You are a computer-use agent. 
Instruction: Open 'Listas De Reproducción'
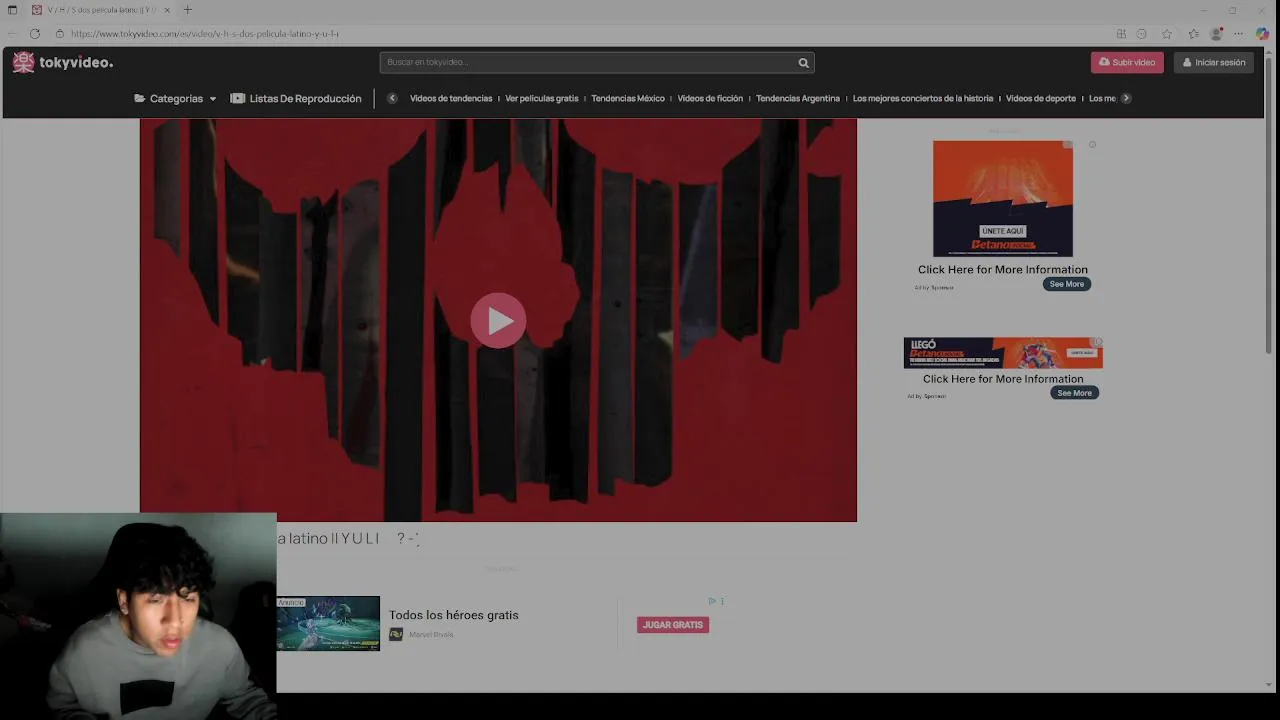click(296, 98)
